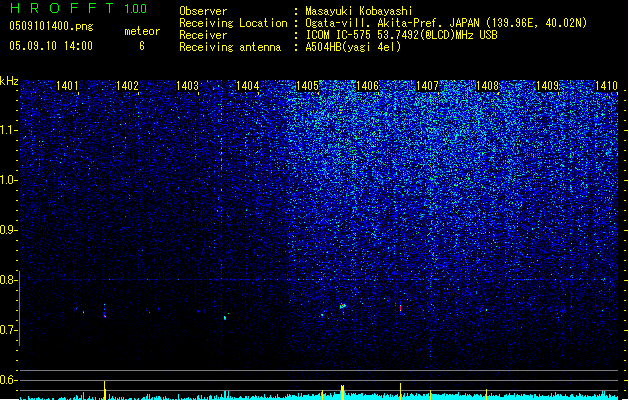
Task: Click the 'Observer' field label
Action: pos(203,11)
